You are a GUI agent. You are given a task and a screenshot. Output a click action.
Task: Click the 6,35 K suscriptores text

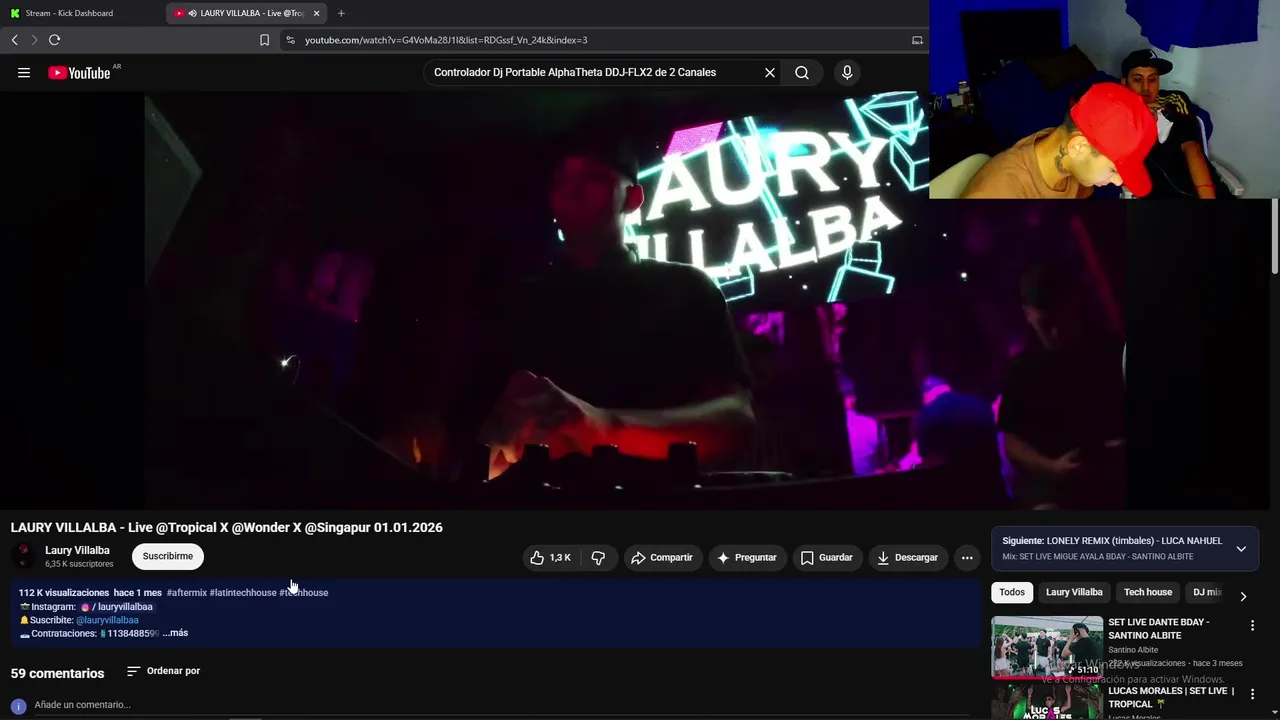pyautogui.click(x=79, y=564)
